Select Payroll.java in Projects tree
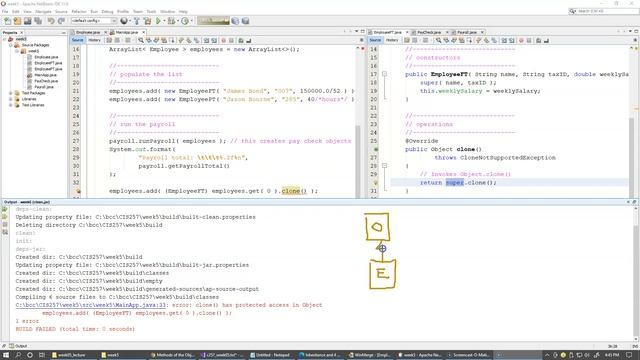The width and height of the screenshot is (640, 360). coord(44,87)
